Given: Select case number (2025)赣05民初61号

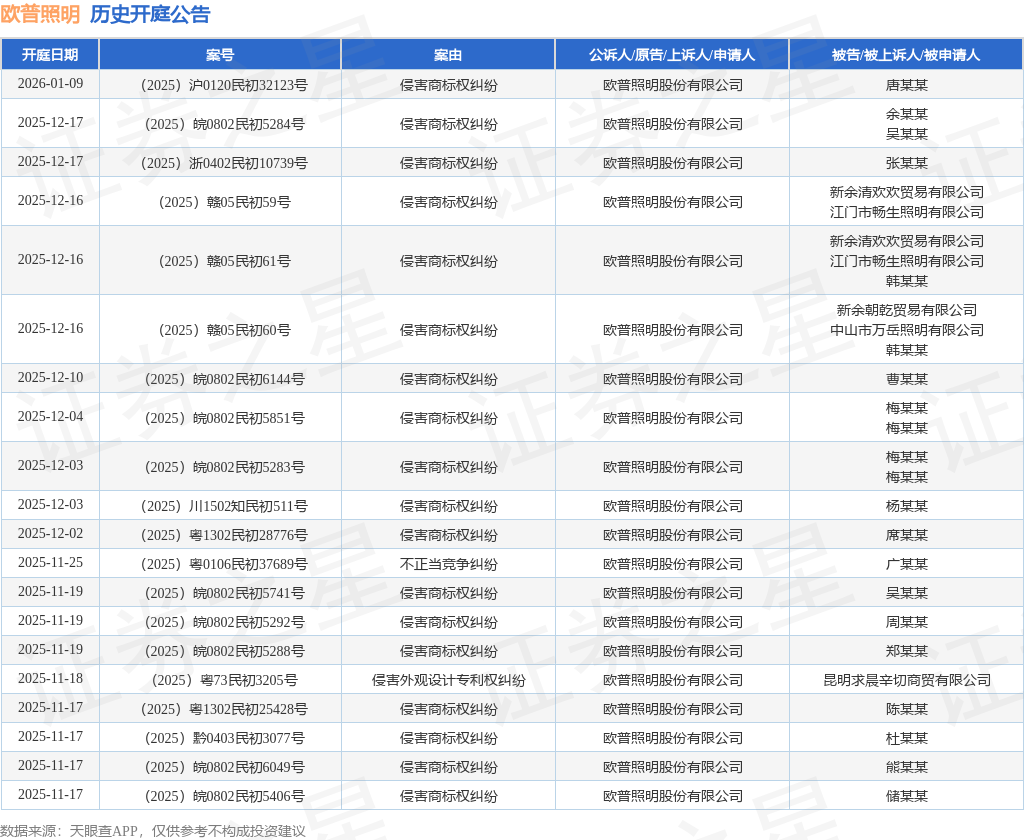Looking at the screenshot, I should pos(220,261).
